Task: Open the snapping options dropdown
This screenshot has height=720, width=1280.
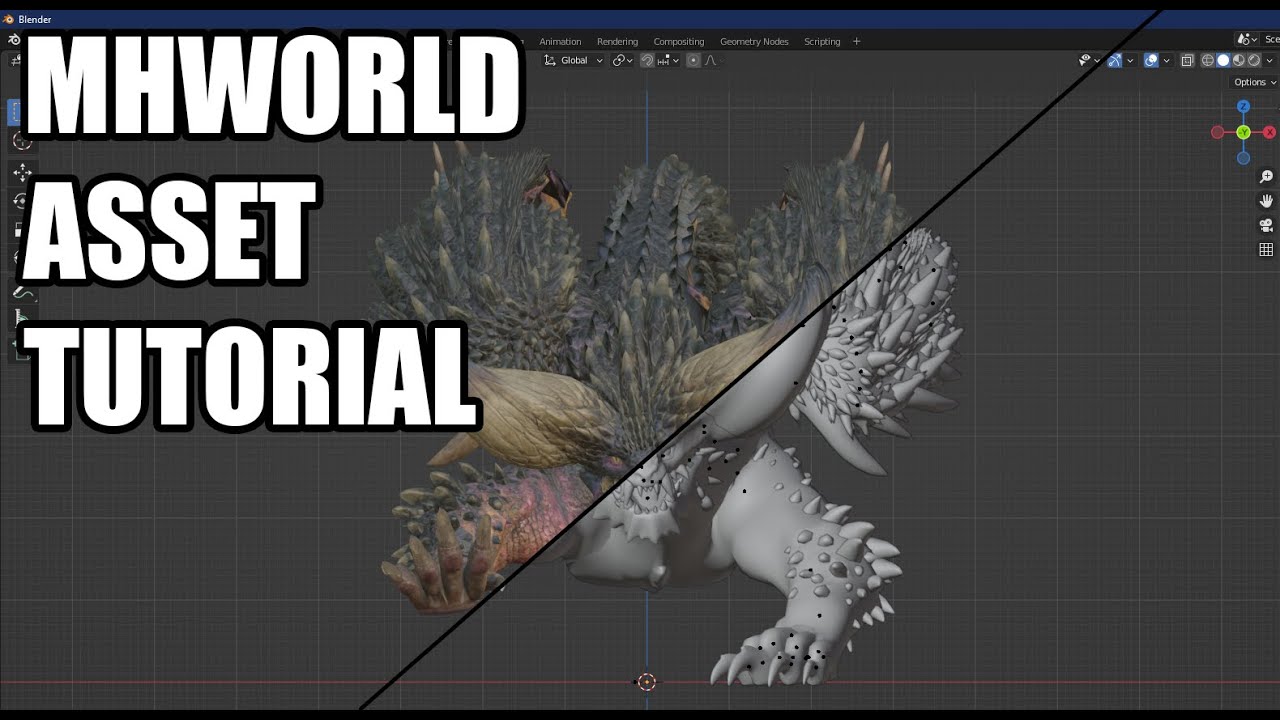Action: [x=668, y=60]
